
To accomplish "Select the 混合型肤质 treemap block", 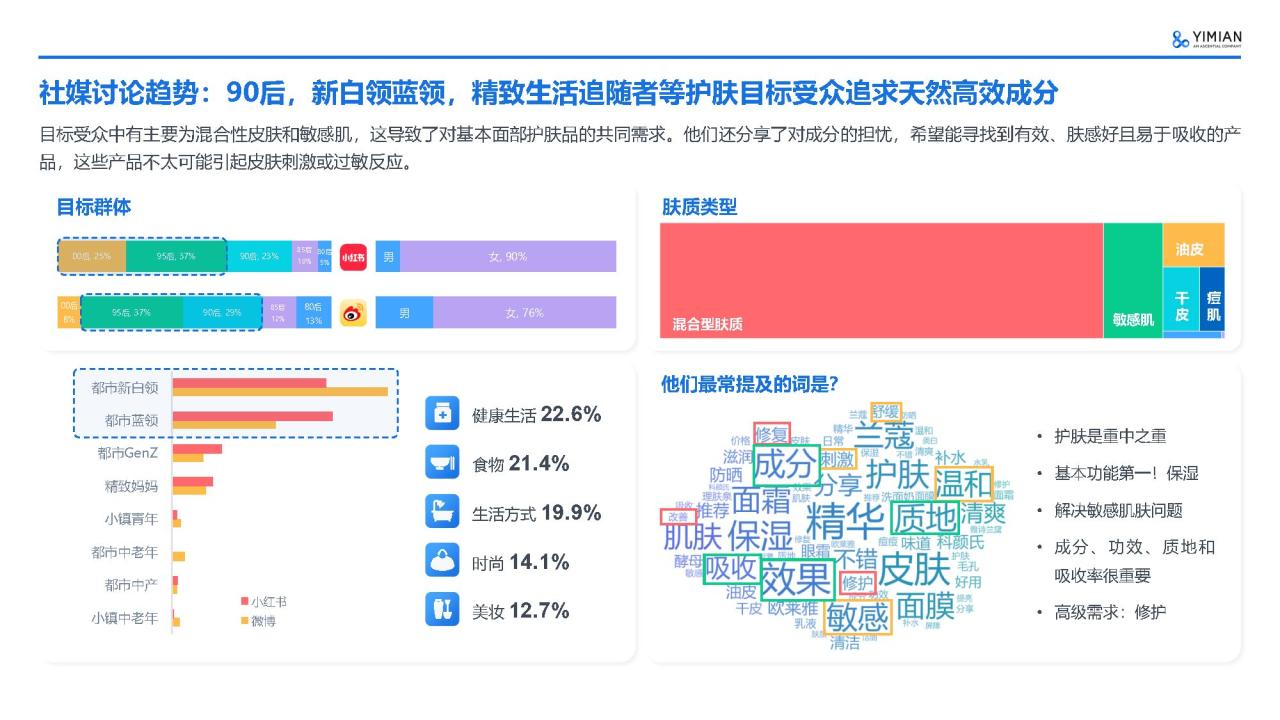I will tap(881, 281).
